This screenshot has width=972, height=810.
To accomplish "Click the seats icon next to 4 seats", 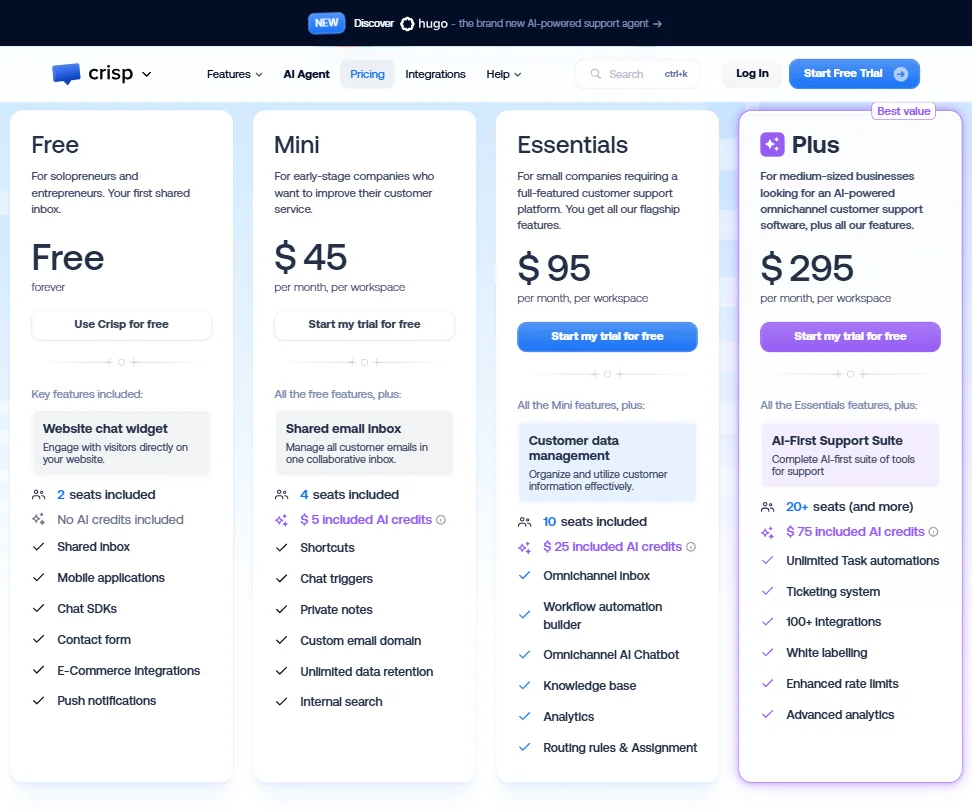I will pyautogui.click(x=281, y=495).
